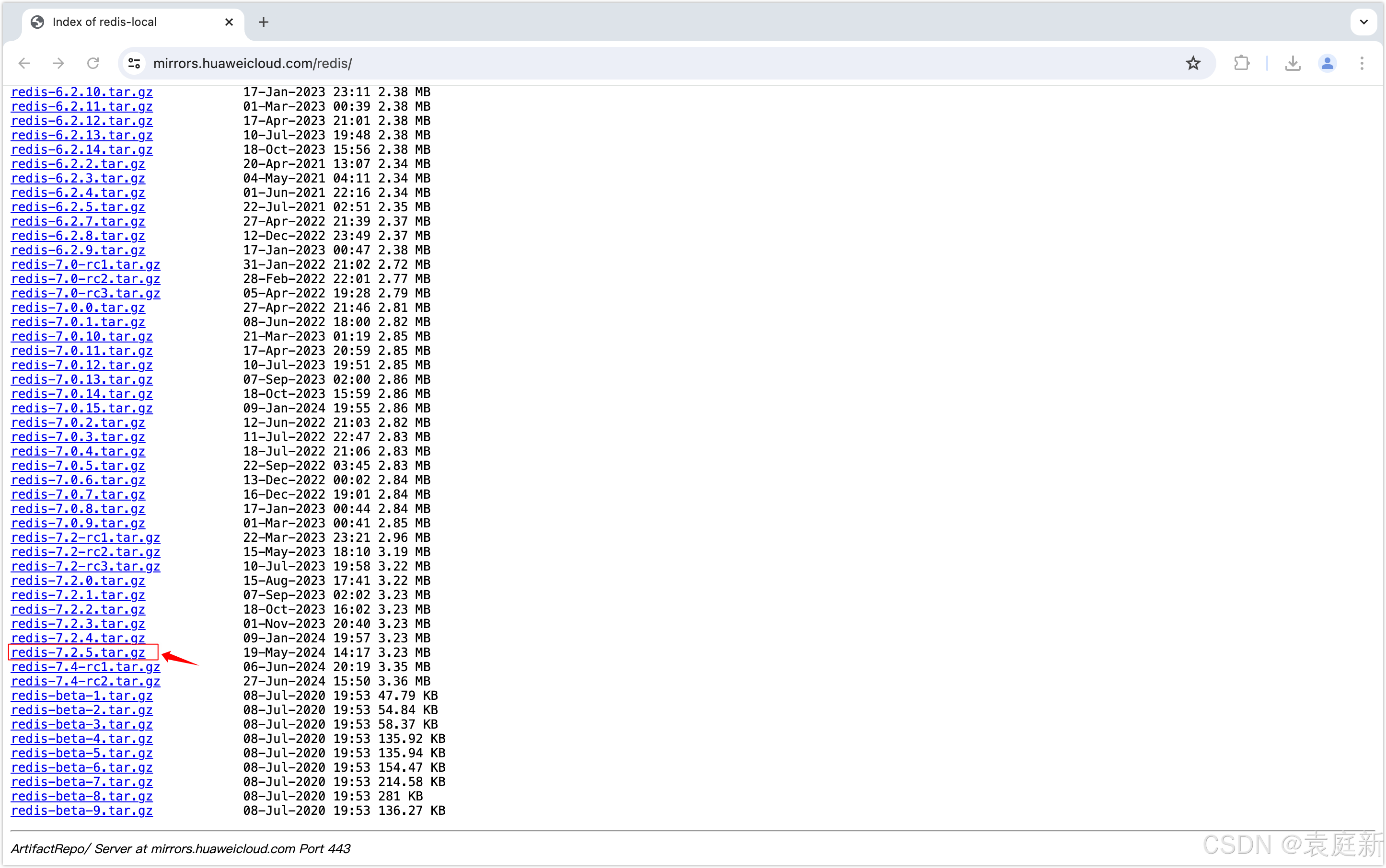The image size is (1386, 868).
Task: Open the extensions puzzle icon
Action: (1241, 63)
